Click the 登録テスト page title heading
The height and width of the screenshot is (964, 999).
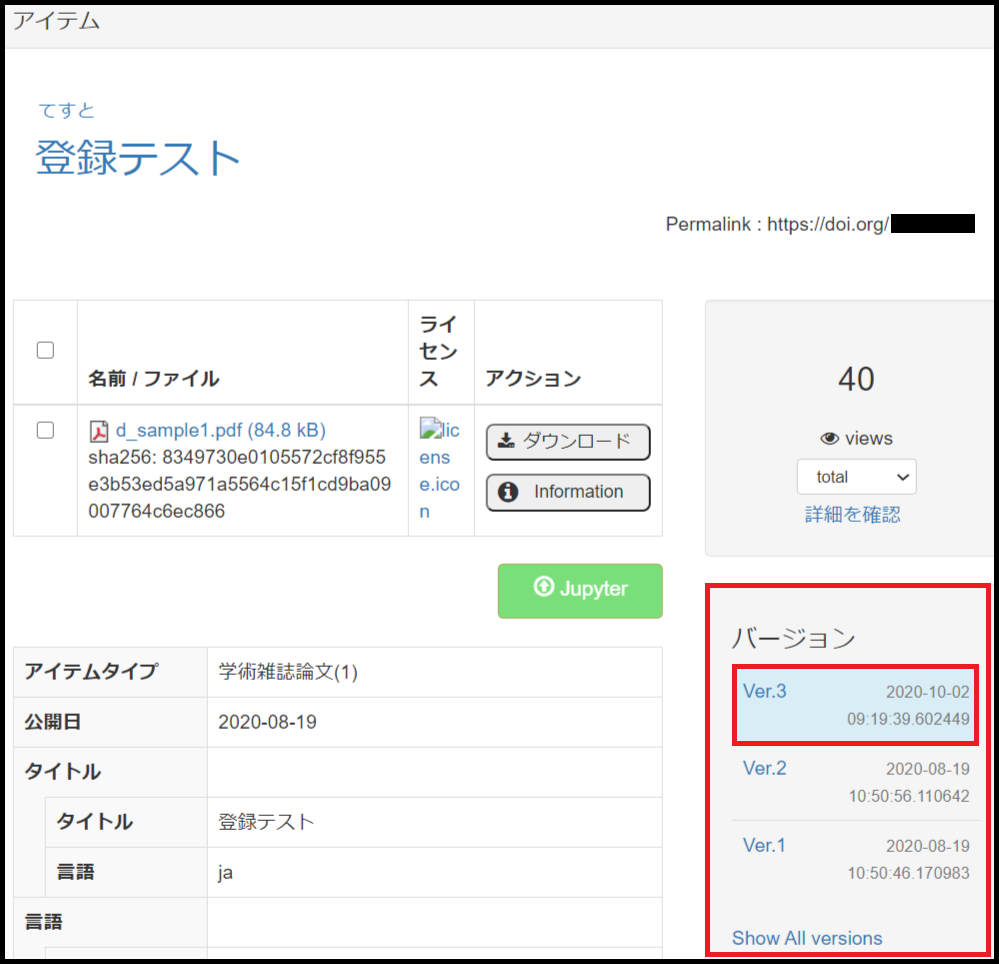(138, 158)
